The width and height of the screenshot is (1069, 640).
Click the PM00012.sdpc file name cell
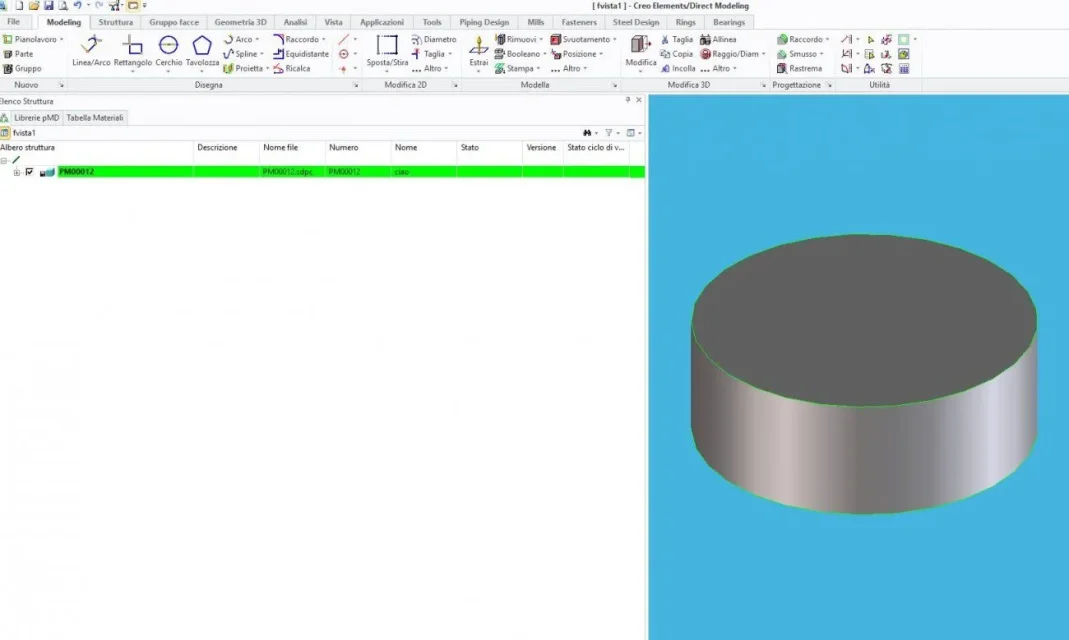[x=292, y=172]
